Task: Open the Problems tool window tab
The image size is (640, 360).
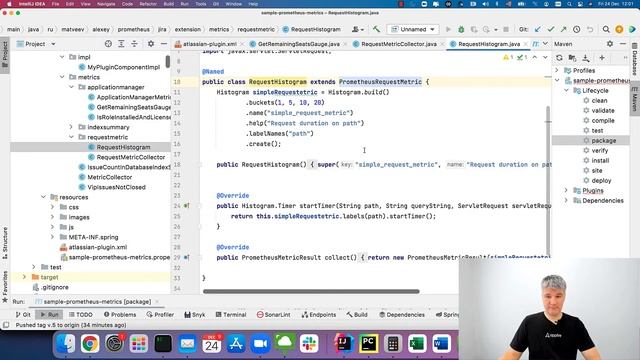Action: pos(120,315)
